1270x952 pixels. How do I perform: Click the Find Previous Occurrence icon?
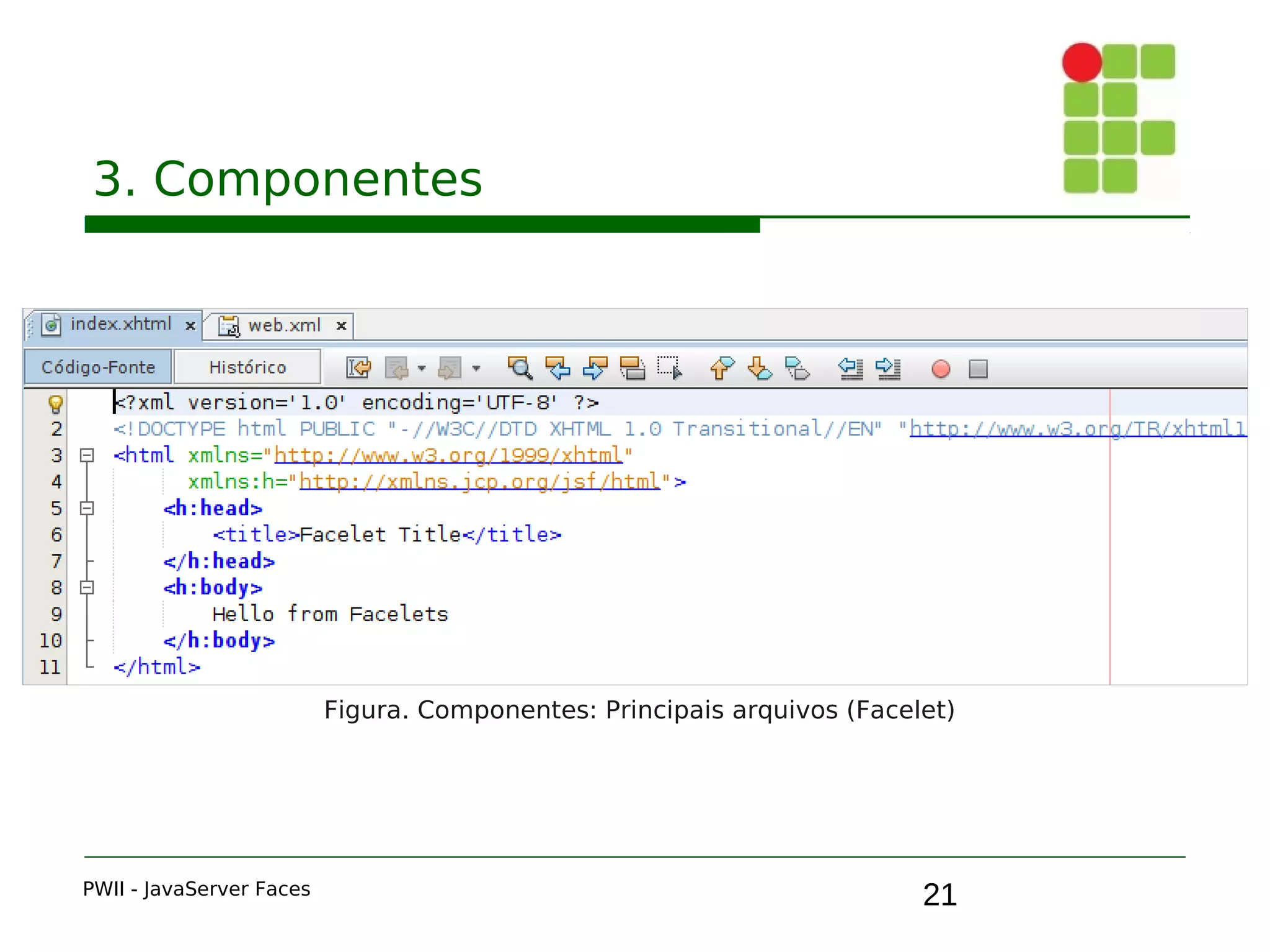(557, 368)
